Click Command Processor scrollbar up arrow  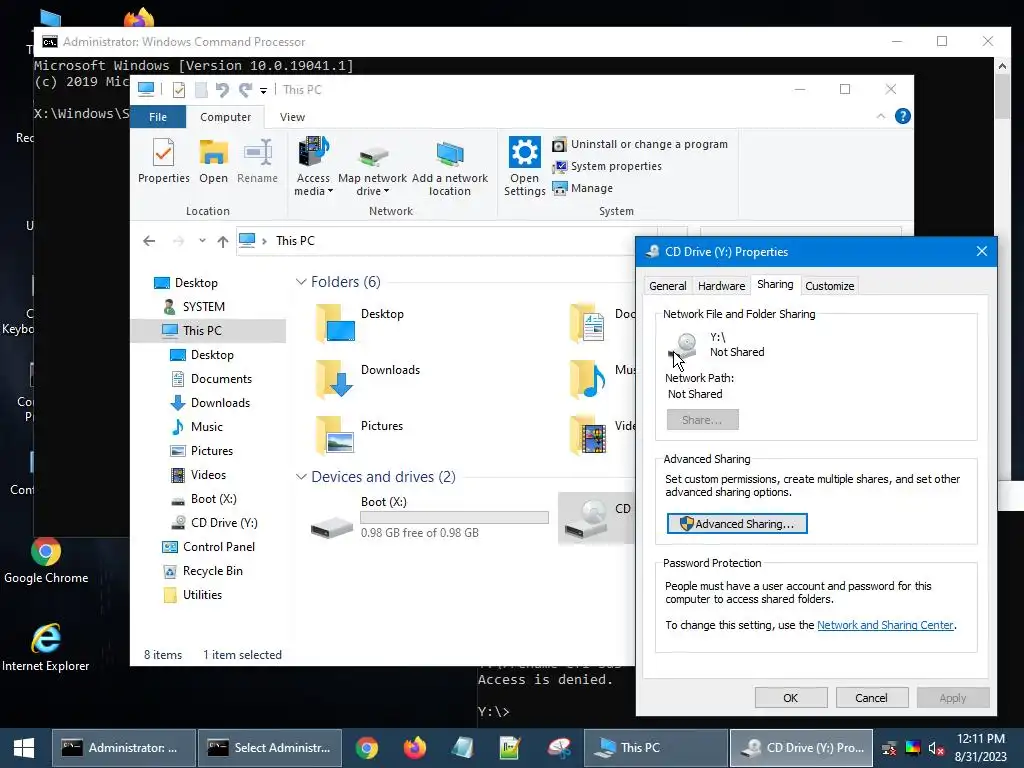pos(1002,65)
